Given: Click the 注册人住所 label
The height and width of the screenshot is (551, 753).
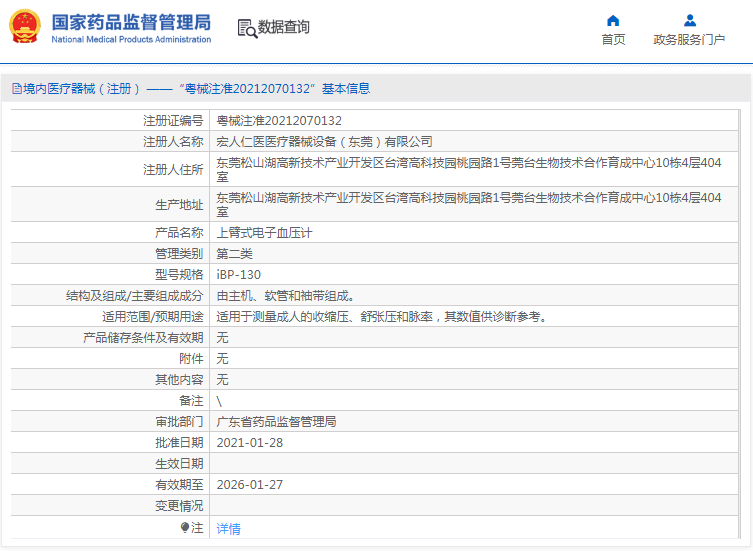Looking at the screenshot, I should [173, 170].
